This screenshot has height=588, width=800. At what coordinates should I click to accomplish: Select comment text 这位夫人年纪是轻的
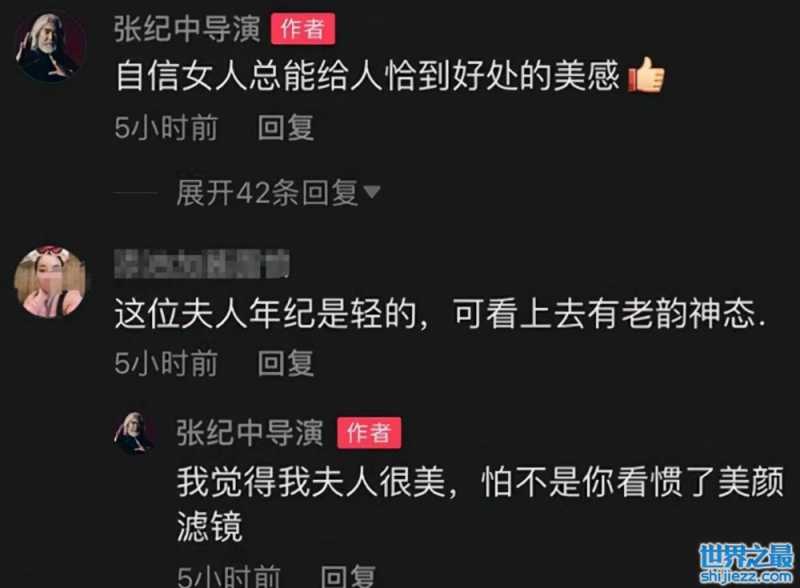pyautogui.click(x=266, y=313)
